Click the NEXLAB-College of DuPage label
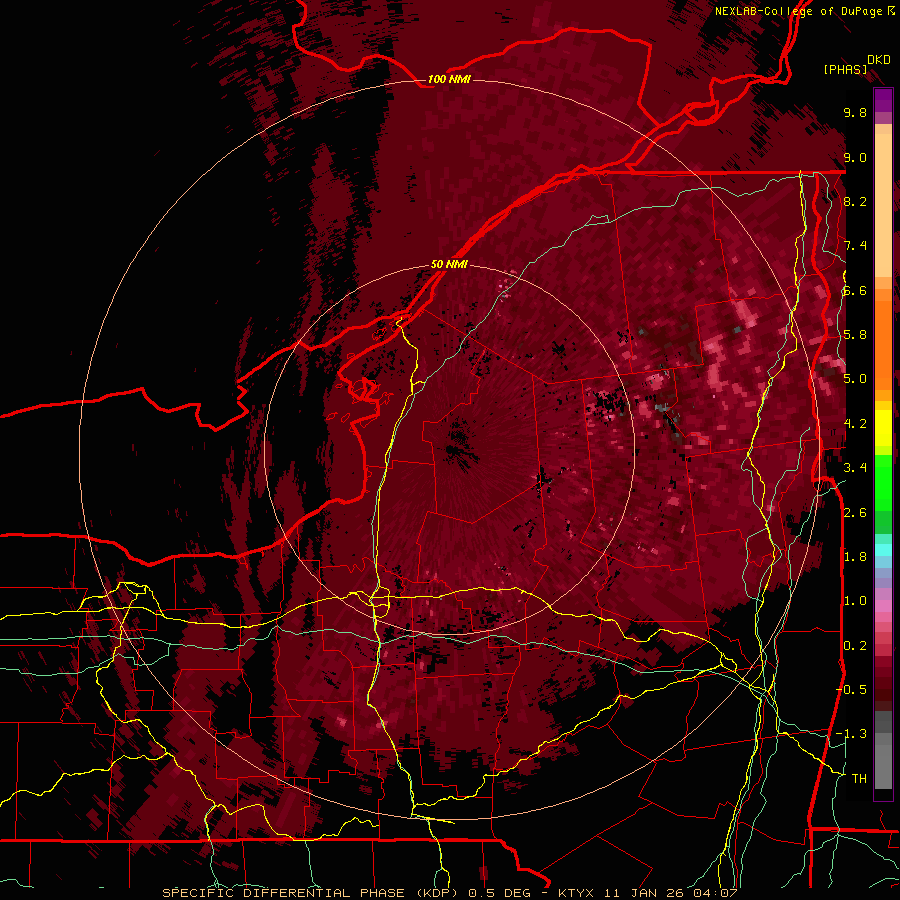This screenshot has width=900, height=900. pos(800,11)
